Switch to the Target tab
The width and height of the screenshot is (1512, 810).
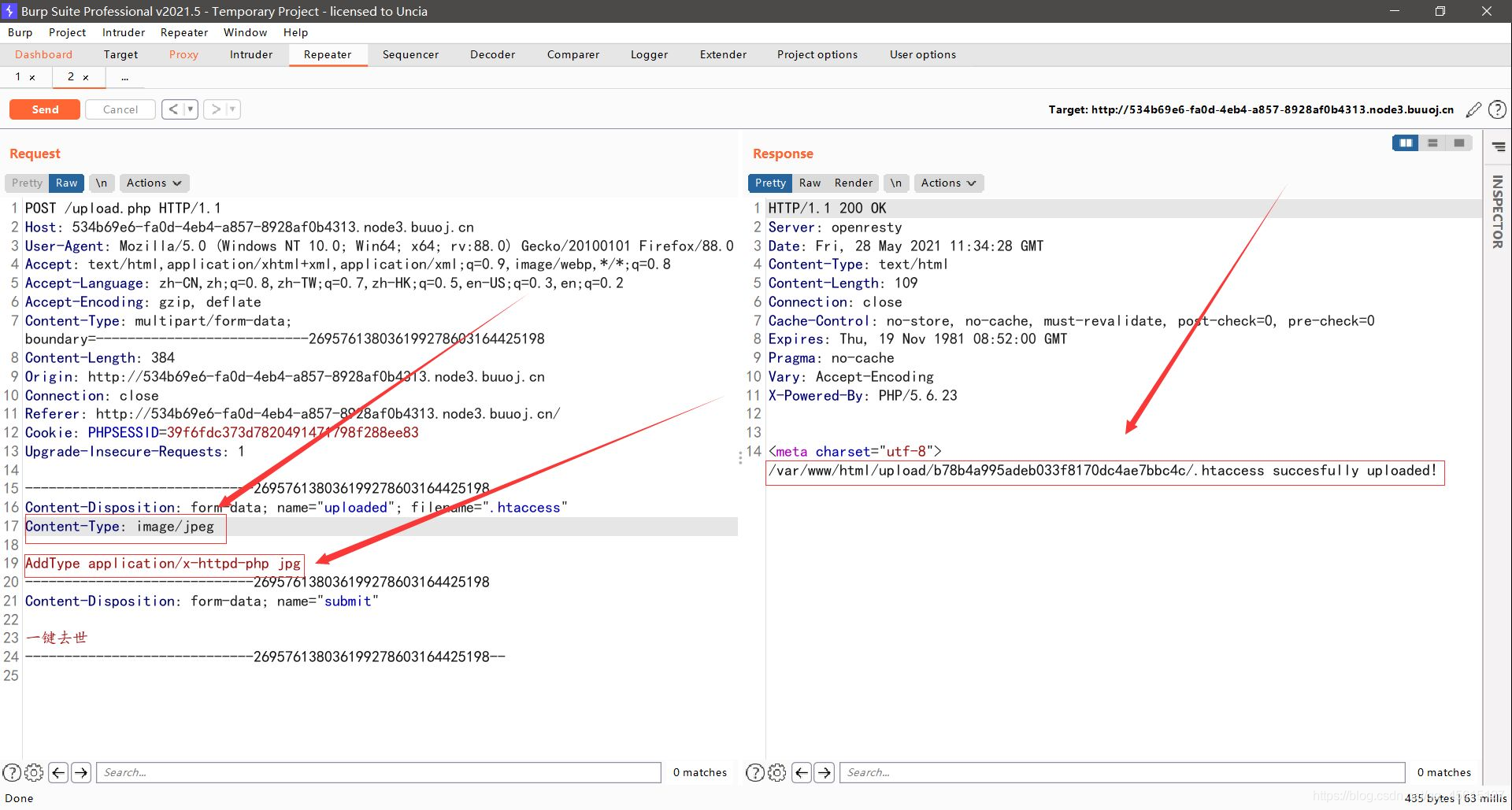coord(120,54)
